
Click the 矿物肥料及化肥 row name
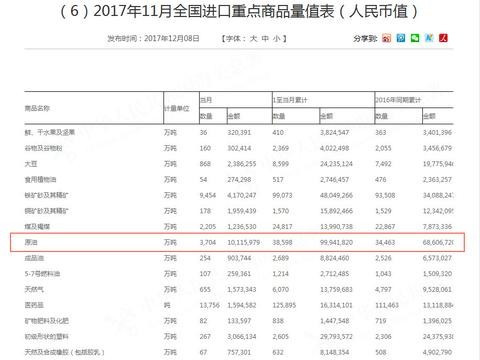coord(46,321)
